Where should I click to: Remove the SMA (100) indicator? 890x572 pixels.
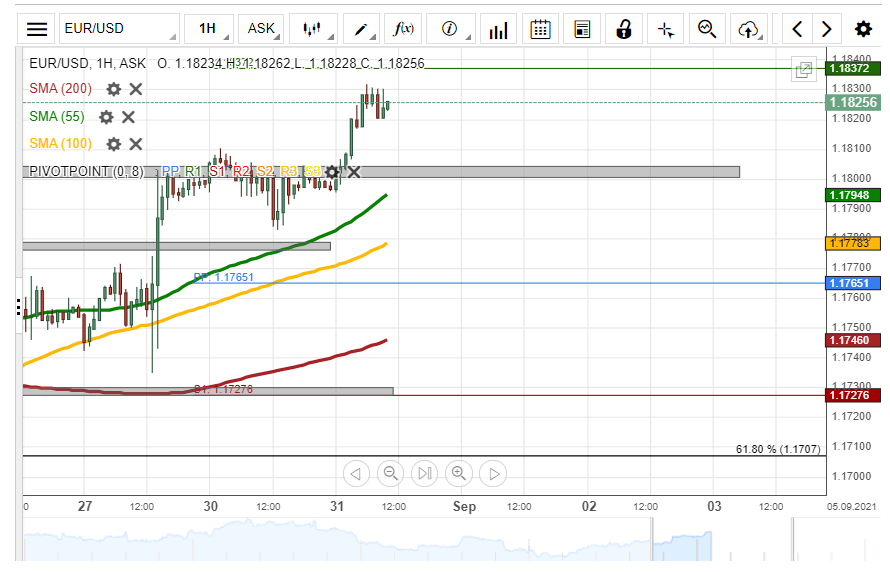tap(136, 144)
